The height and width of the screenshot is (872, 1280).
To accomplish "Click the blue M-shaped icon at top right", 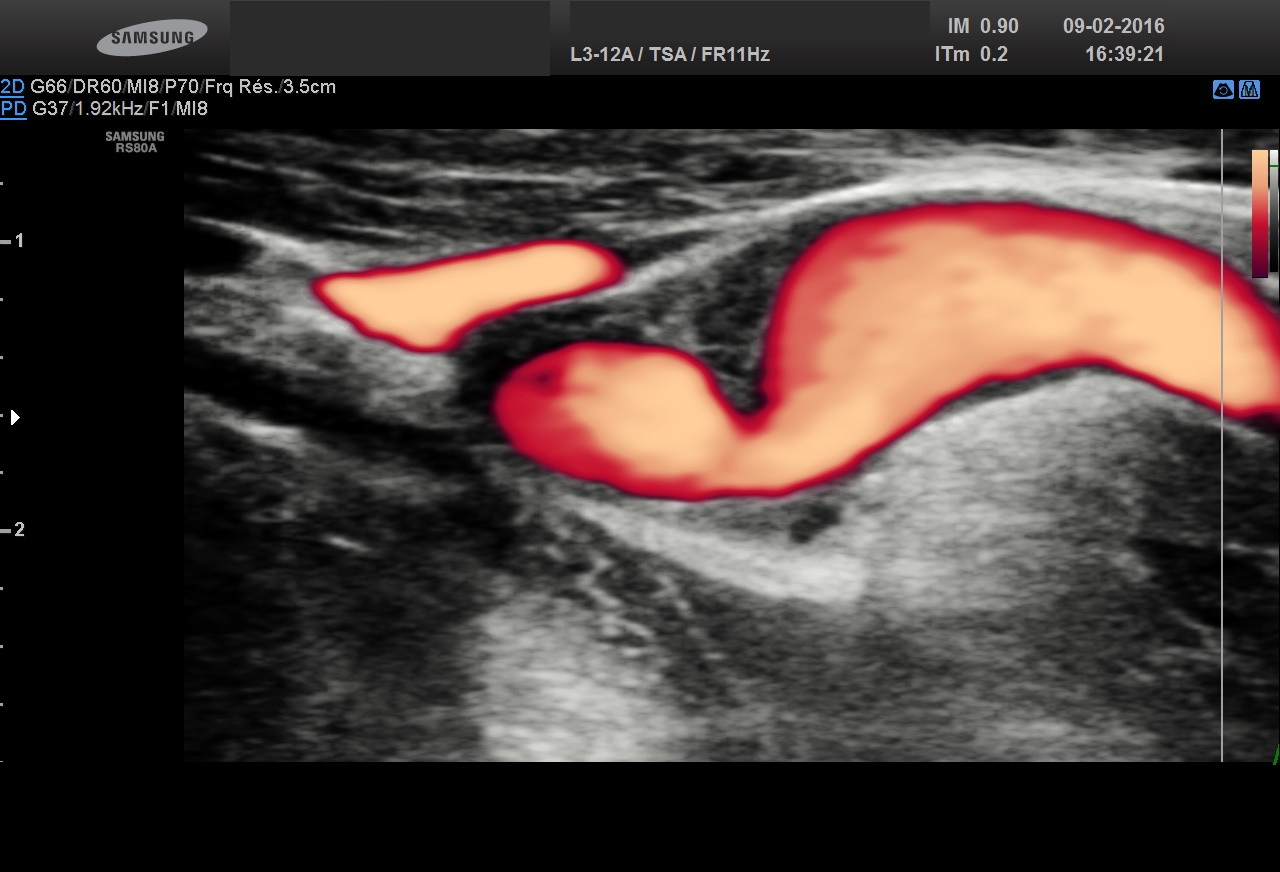I will pyautogui.click(x=1249, y=90).
